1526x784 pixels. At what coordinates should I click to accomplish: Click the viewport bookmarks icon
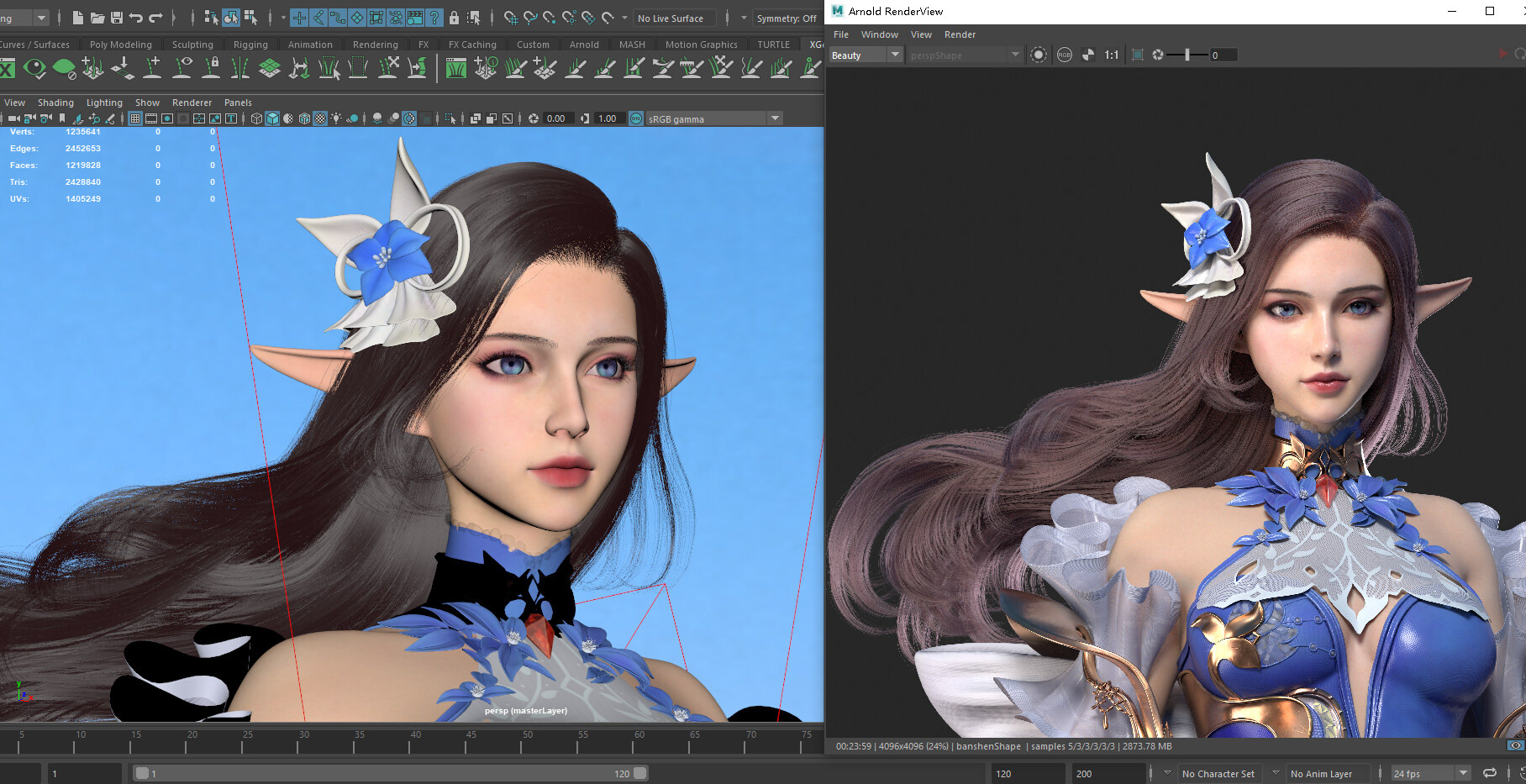(62, 118)
